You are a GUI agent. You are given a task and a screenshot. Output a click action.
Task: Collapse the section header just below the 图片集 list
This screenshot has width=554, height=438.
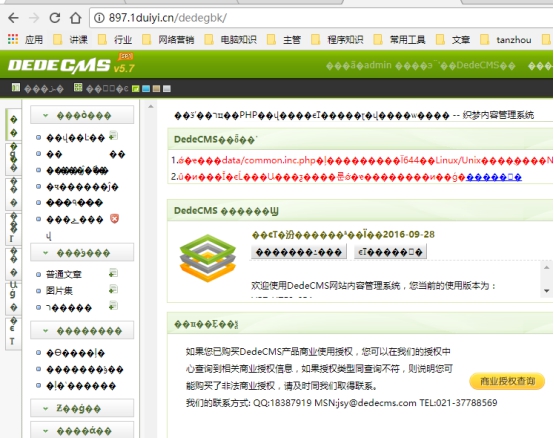(x=82, y=331)
